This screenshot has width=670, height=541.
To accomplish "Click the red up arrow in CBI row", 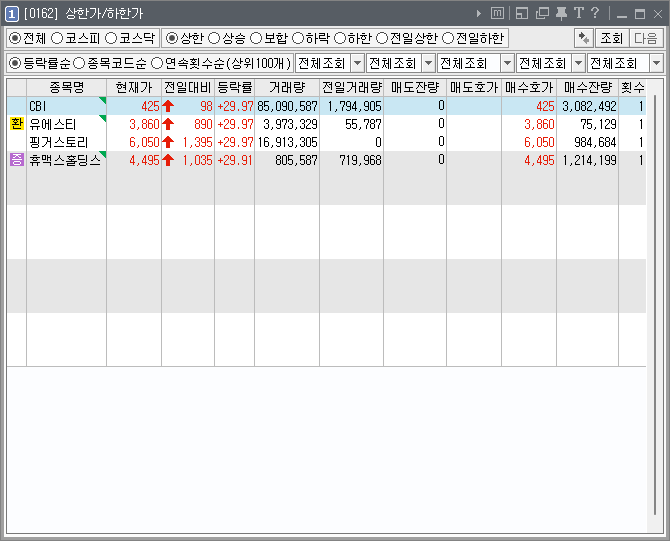I will 168,106.
